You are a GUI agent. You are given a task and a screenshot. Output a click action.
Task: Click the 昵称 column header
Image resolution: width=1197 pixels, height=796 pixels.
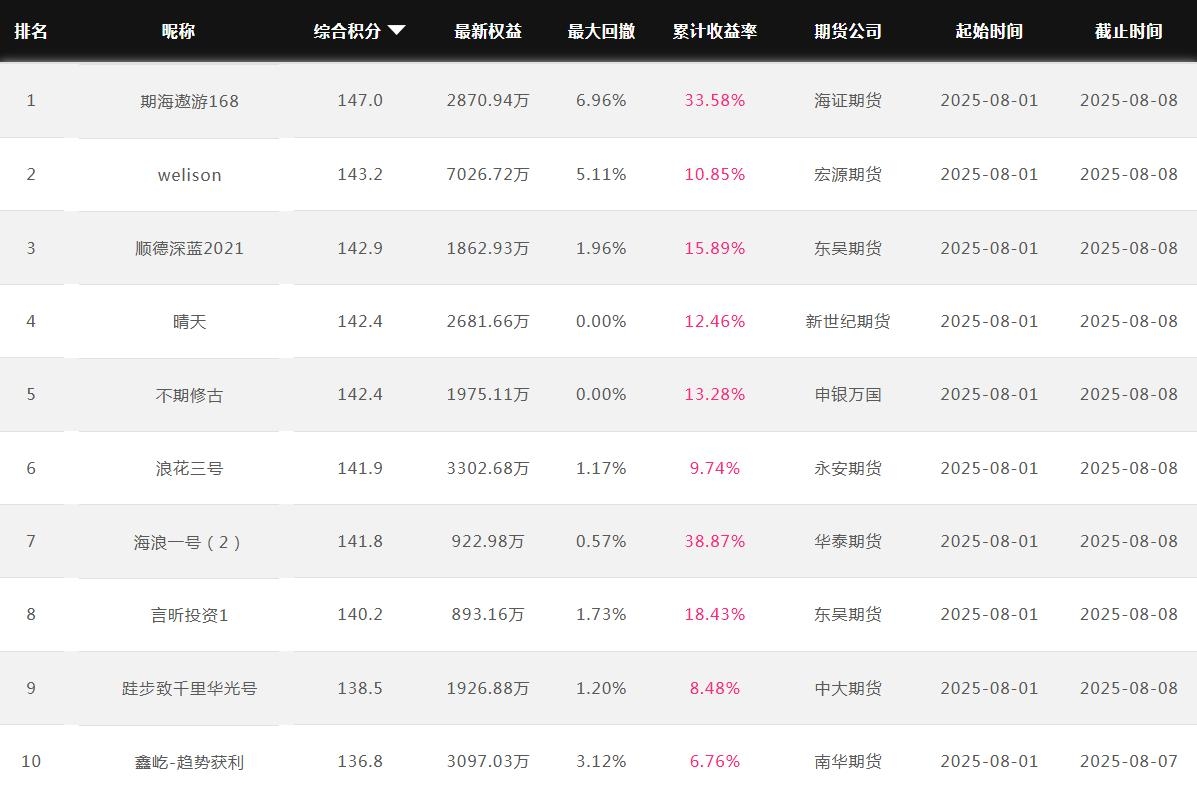tap(178, 31)
